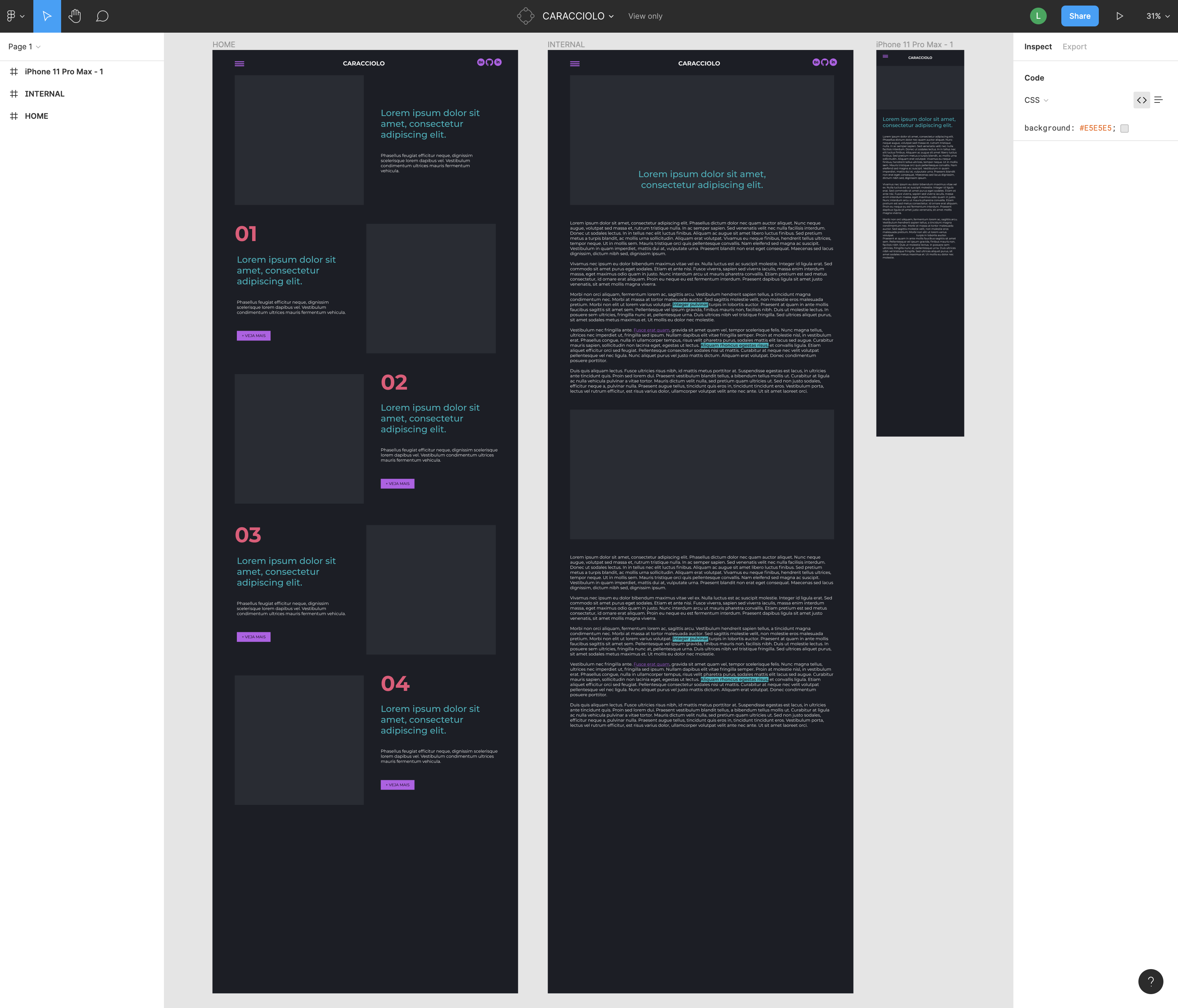Switch to the Export tab
The image size is (1178, 1008).
coord(1074,46)
